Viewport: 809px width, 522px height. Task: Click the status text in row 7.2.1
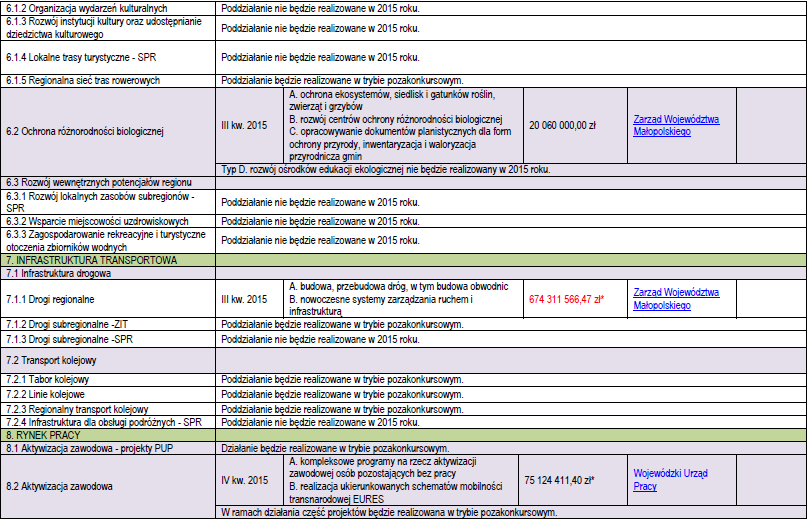[x=342, y=379]
